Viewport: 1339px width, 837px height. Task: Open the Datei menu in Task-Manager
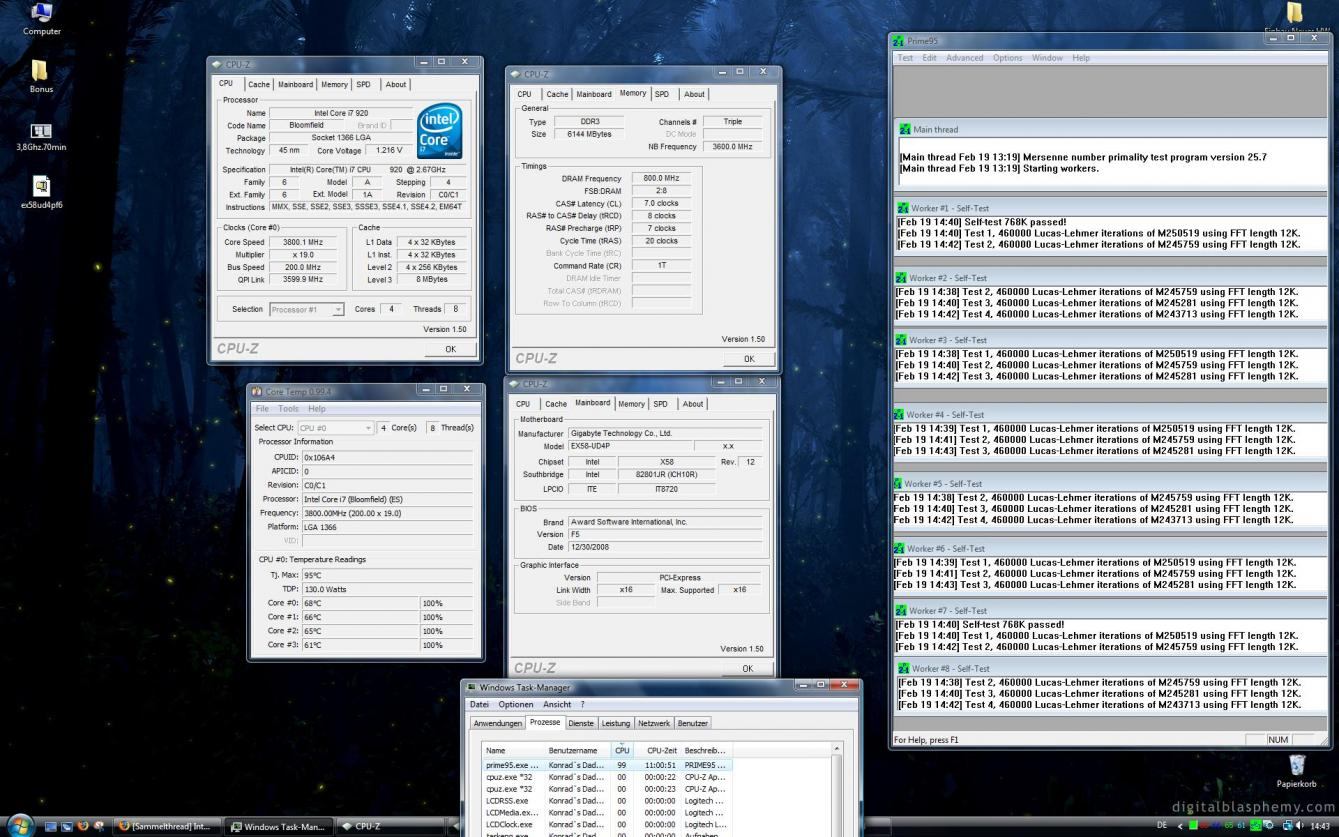480,704
